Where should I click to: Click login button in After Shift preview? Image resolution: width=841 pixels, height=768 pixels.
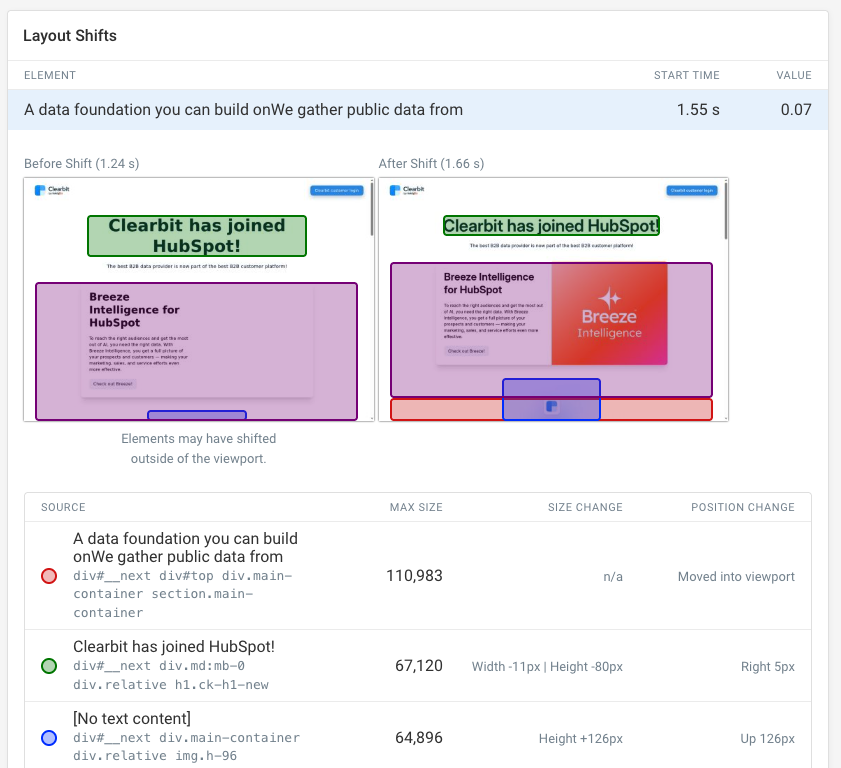point(691,190)
